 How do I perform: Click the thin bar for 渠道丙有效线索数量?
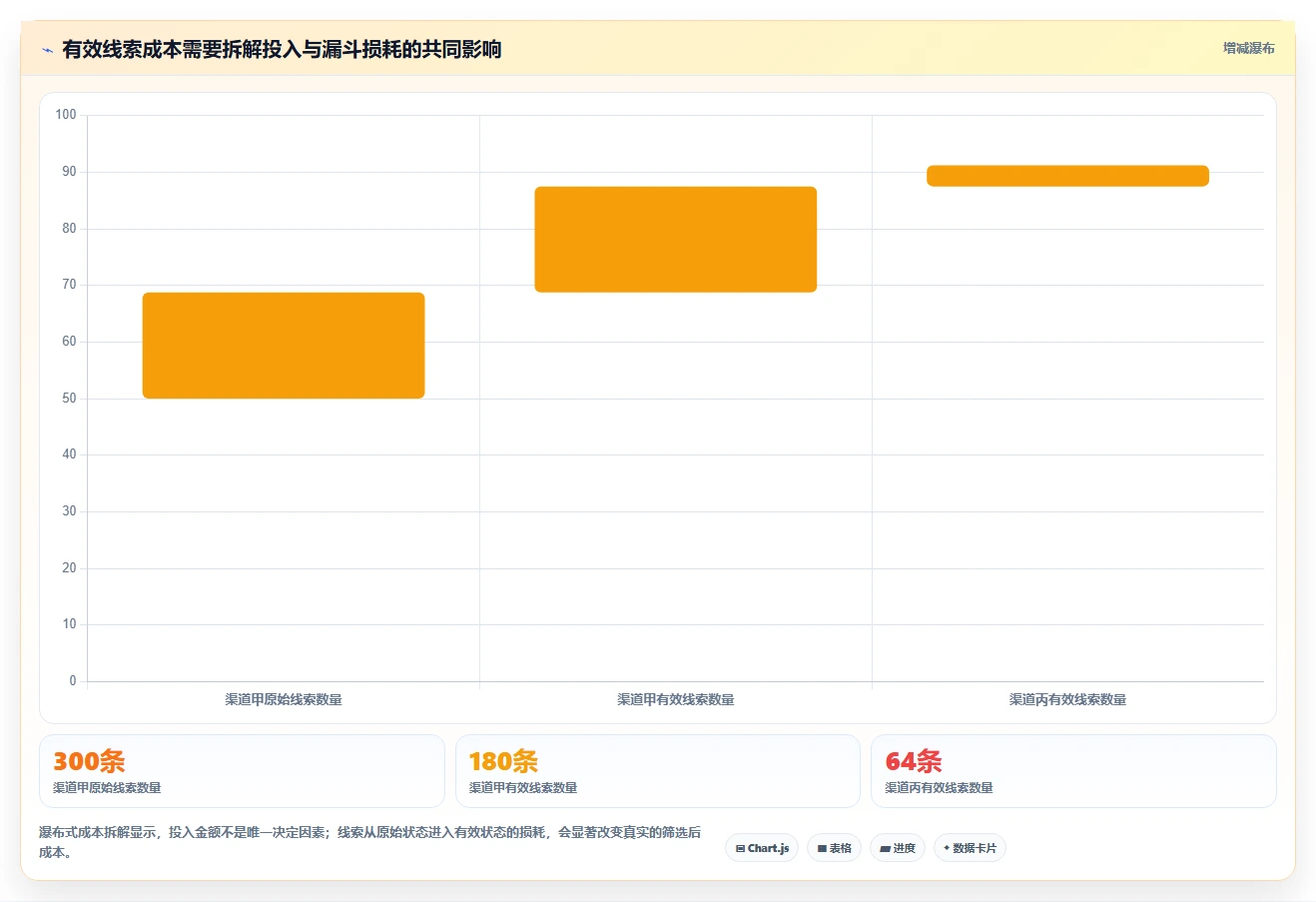coord(1067,176)
